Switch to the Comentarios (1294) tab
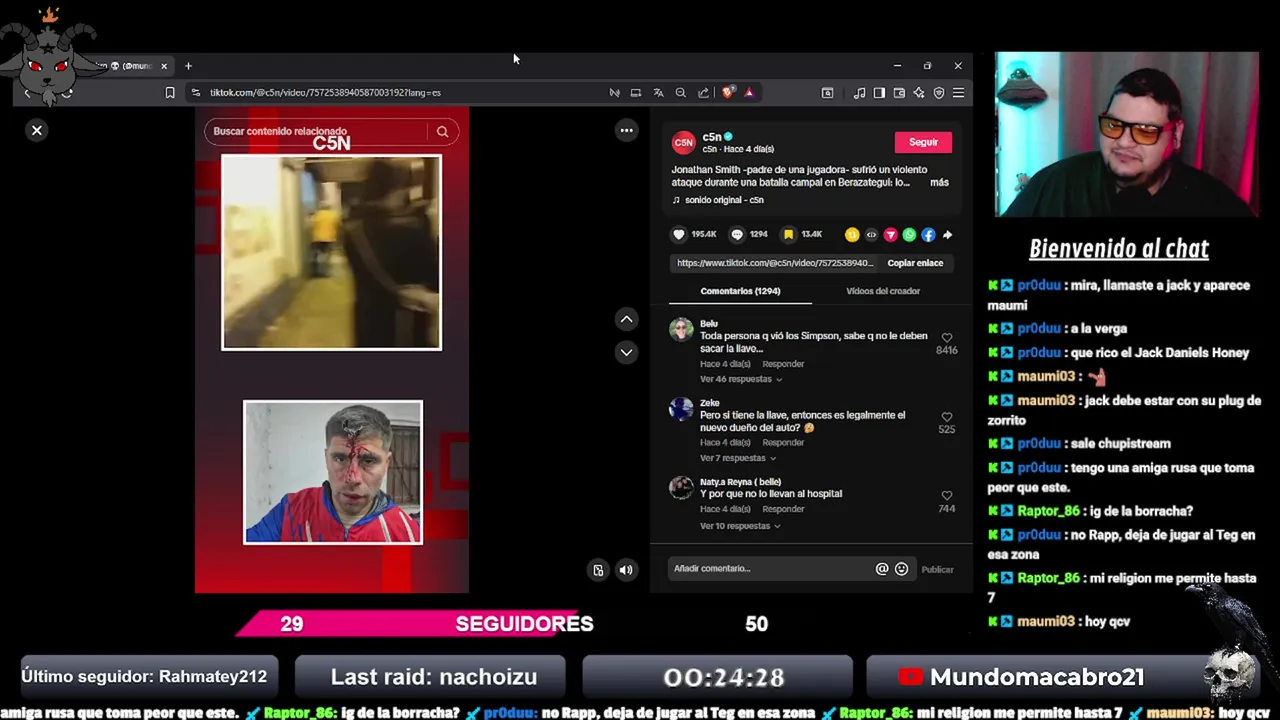 (x=740, y=291)
